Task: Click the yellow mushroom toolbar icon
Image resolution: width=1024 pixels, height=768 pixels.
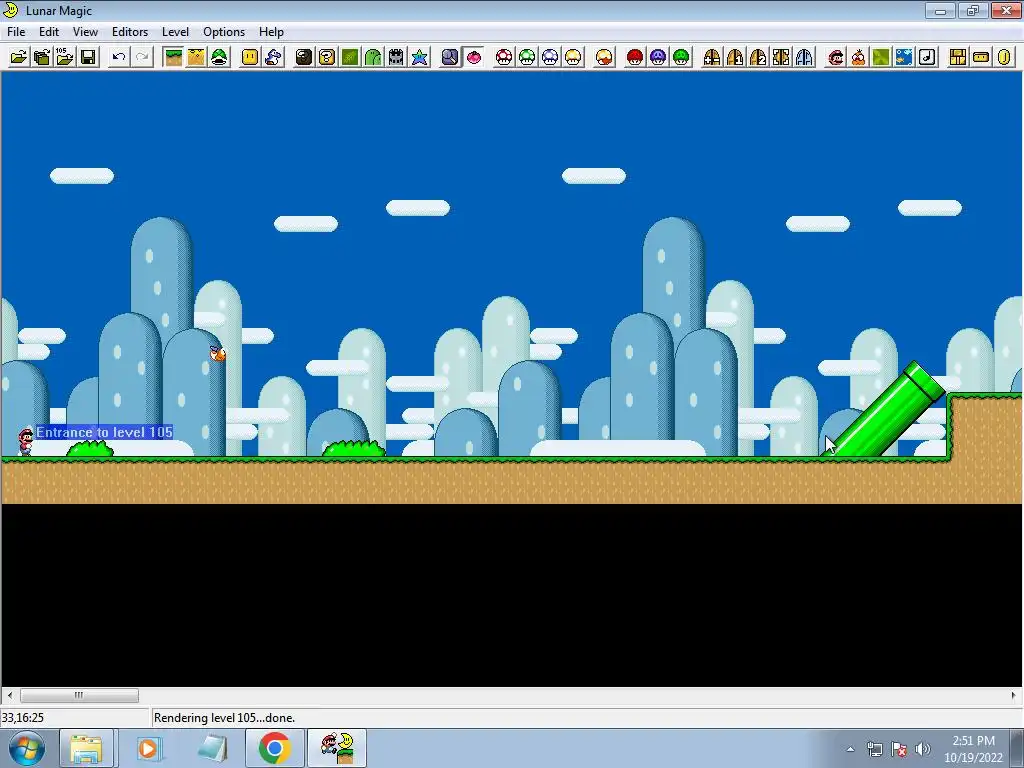Action: 573,57
